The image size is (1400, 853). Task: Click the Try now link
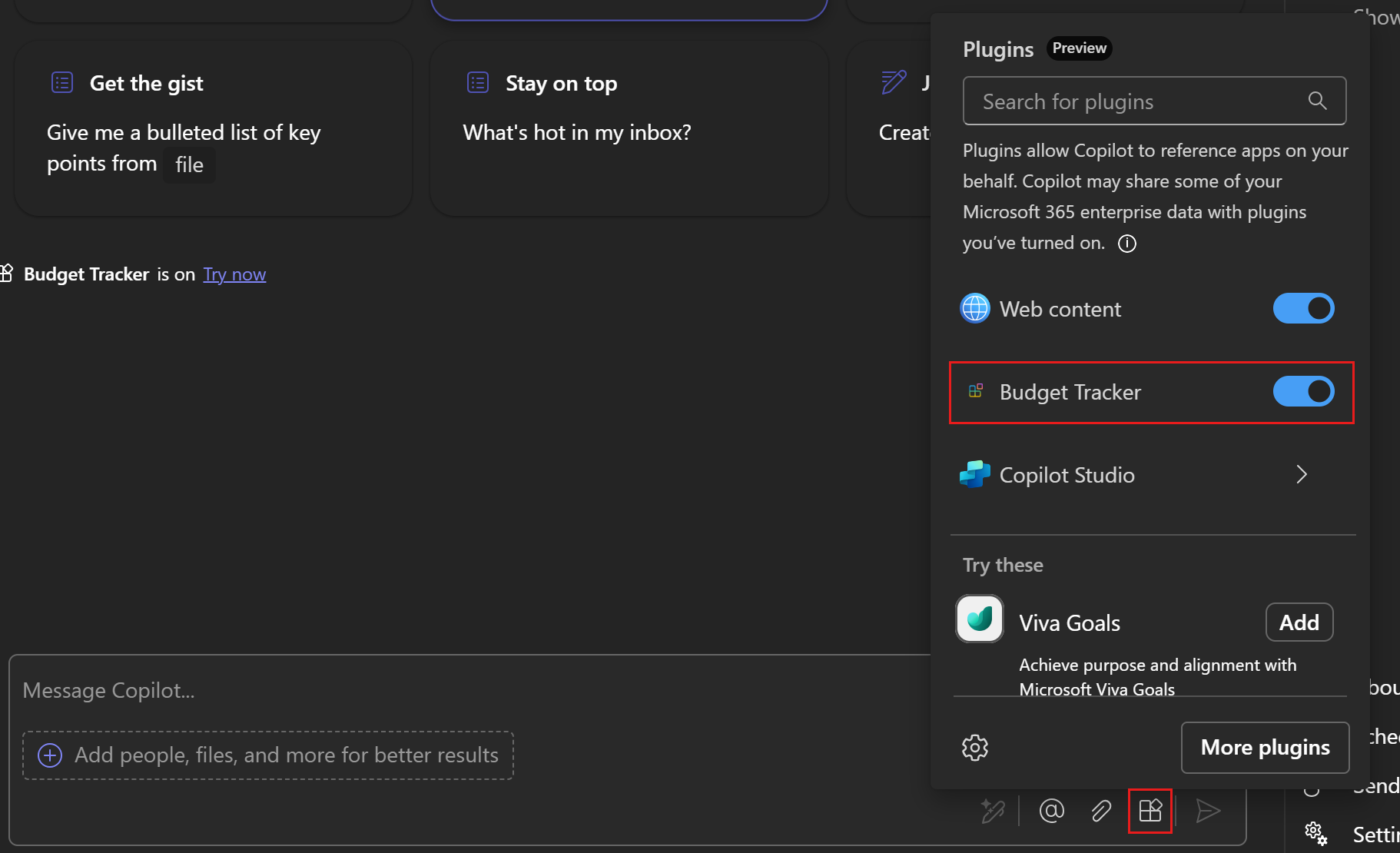click(x=234, y=274)
